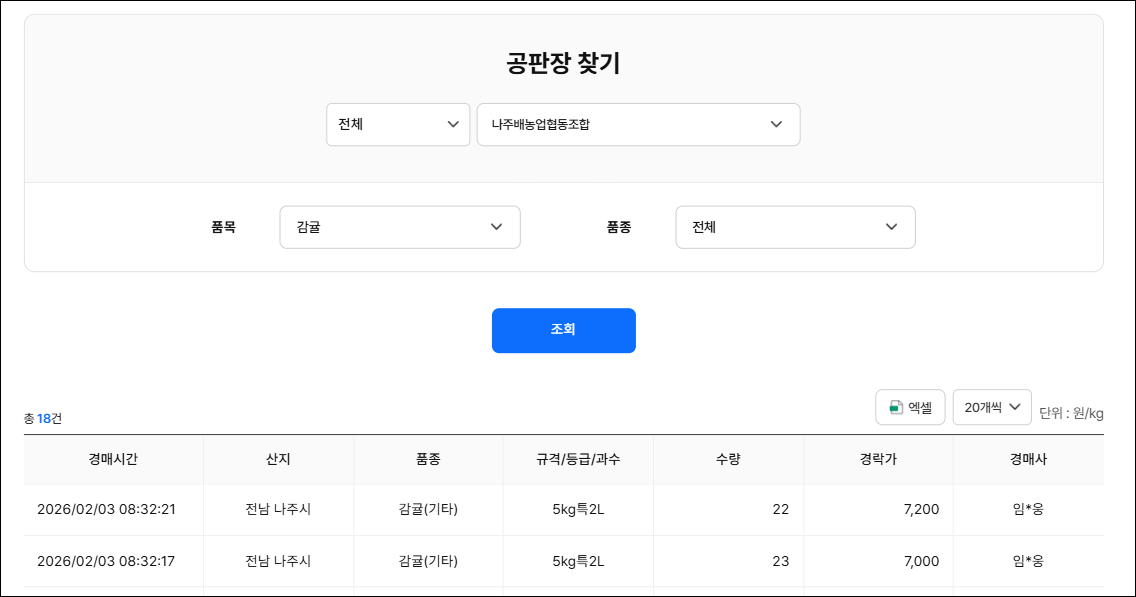Open the 20개씩 page size dropdown
This screenshot has height=597, width=1136.
[992, 407]
